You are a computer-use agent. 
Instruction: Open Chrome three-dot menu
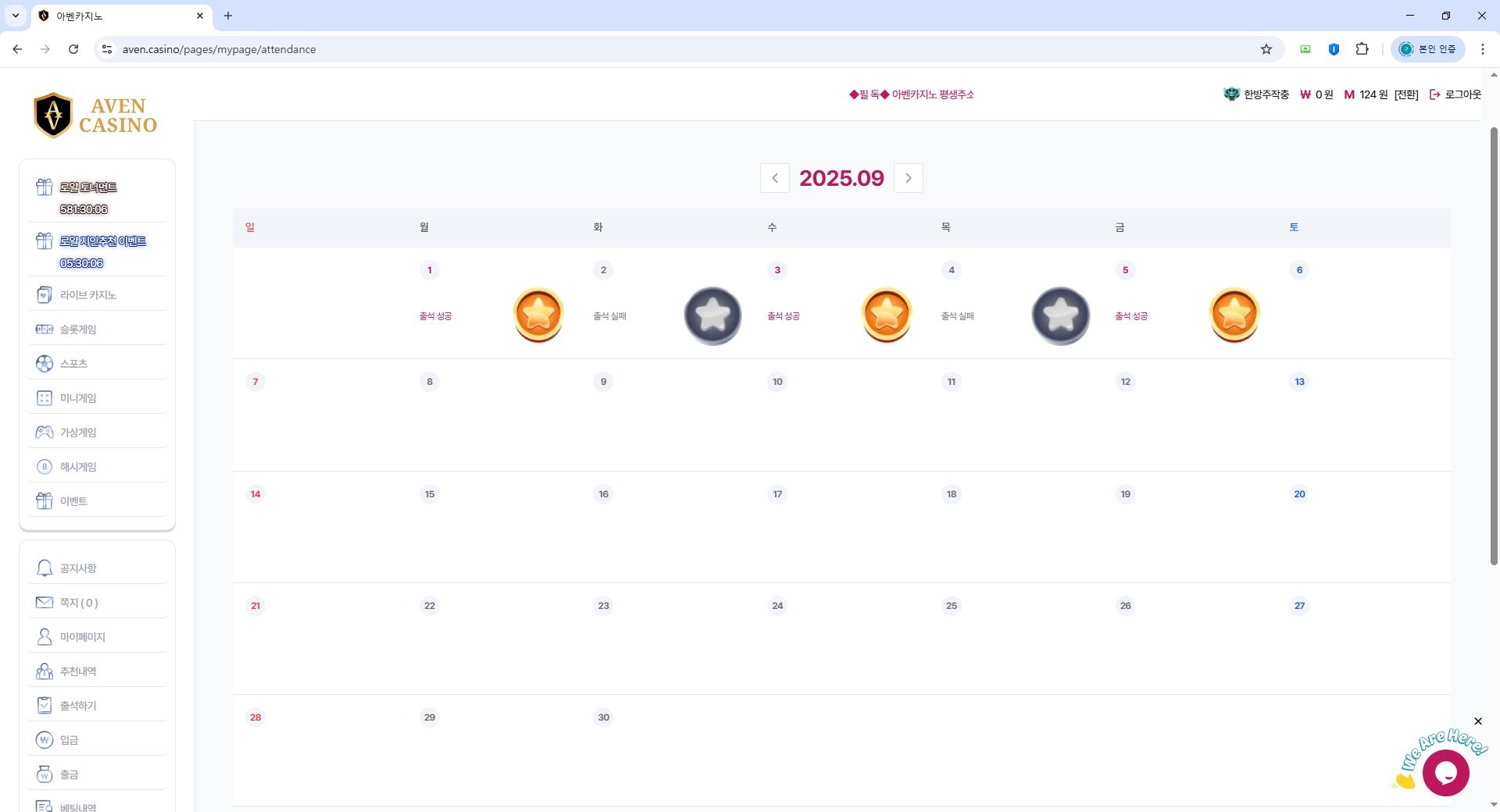[x=1482, y=49]
